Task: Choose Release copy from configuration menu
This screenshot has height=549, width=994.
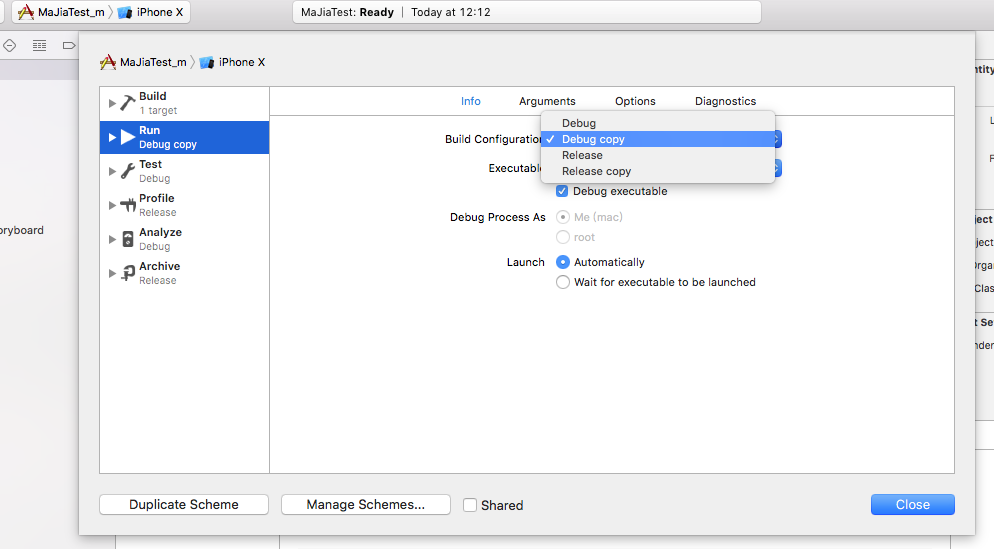Action: point(657,171)
